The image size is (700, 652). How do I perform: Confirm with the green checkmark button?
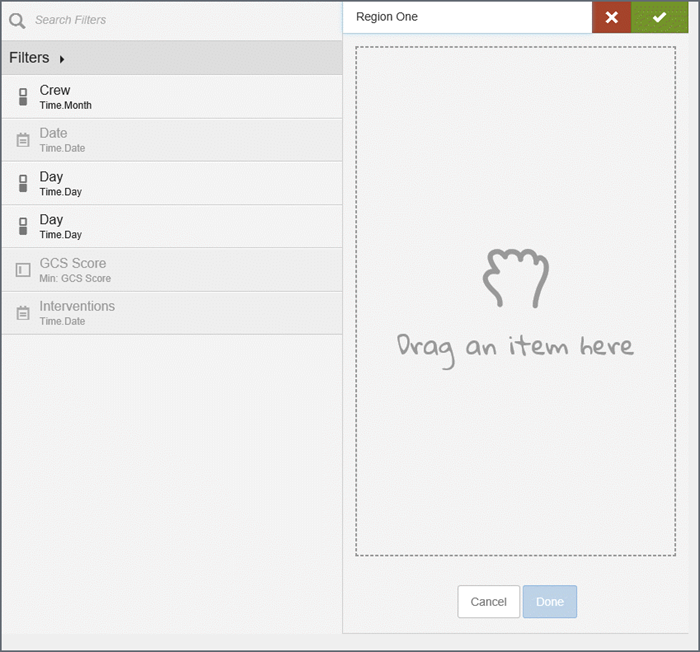click(x=659, y=17)
